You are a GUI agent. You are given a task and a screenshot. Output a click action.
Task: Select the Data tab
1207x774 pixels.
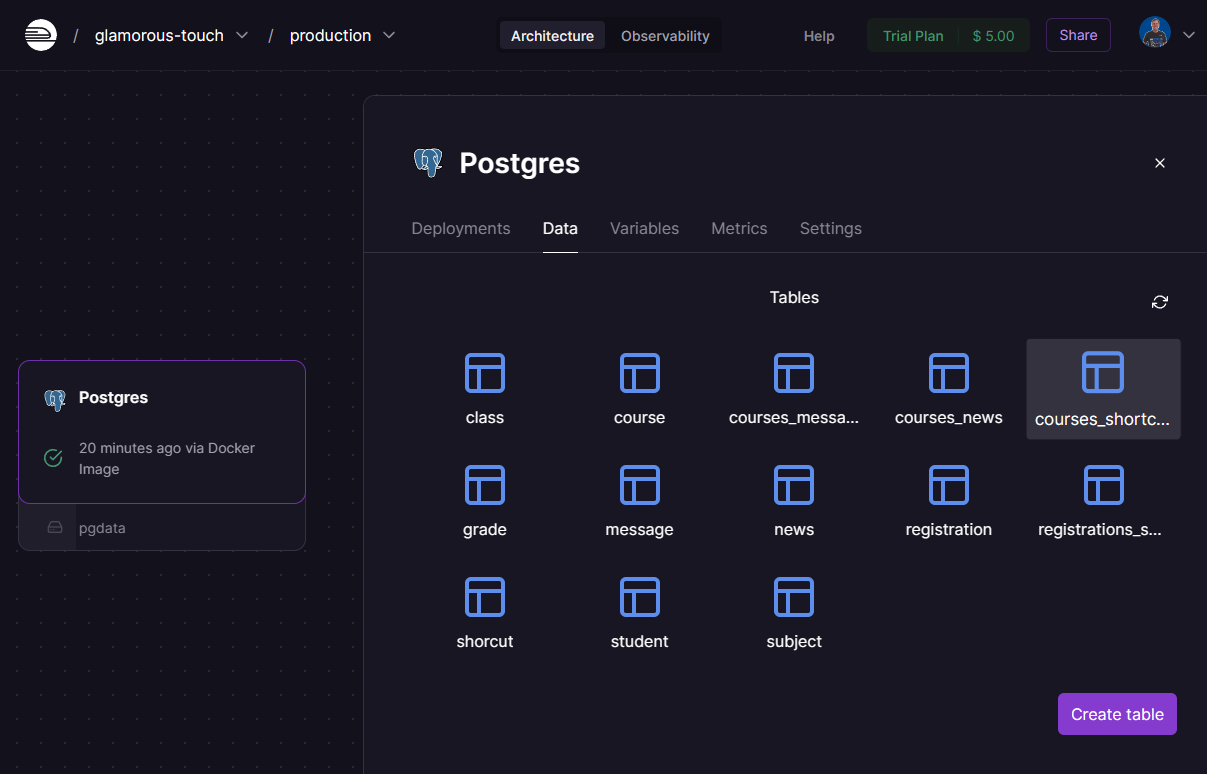[560, 228]
